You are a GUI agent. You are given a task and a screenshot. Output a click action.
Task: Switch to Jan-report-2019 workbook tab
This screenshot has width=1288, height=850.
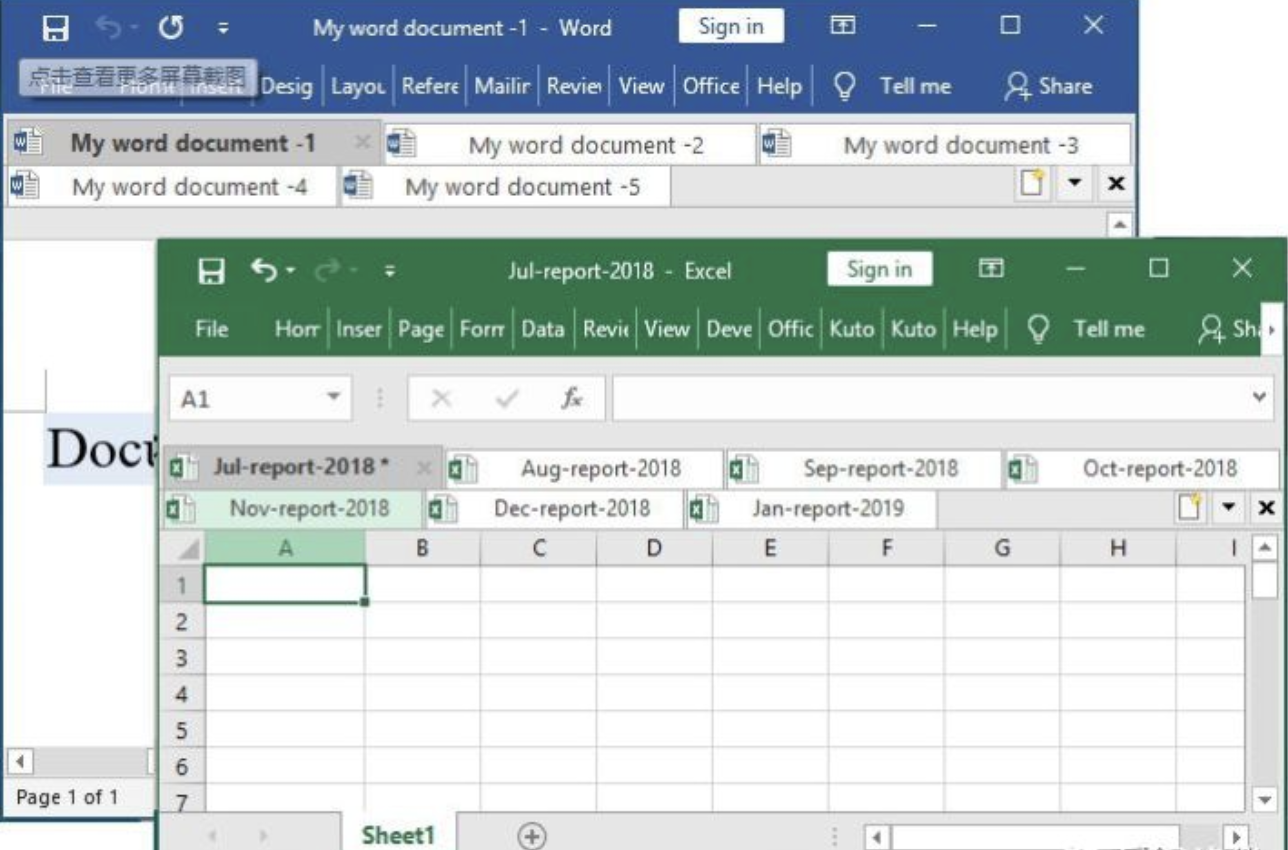click(812, 509)
